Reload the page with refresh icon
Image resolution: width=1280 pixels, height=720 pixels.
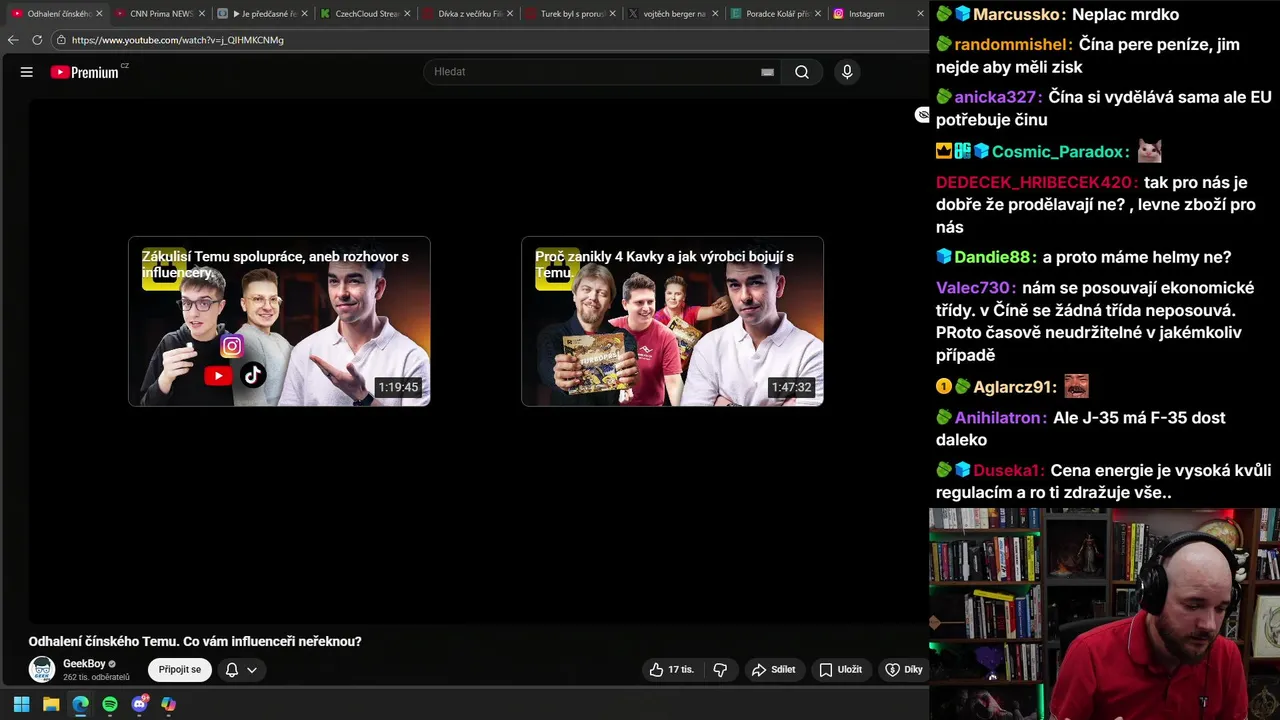click(37, 40)
